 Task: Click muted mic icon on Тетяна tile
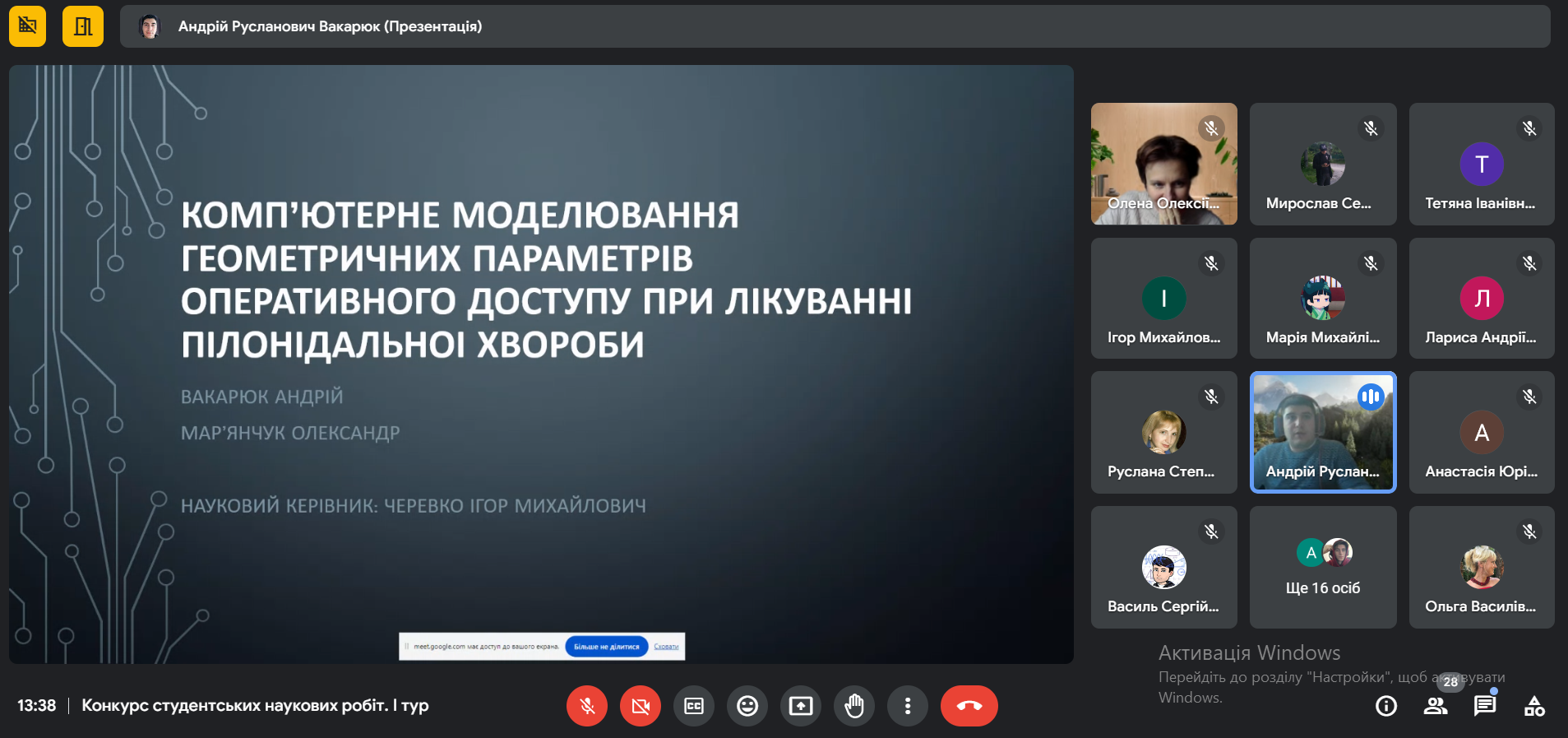coord(1529,128)
